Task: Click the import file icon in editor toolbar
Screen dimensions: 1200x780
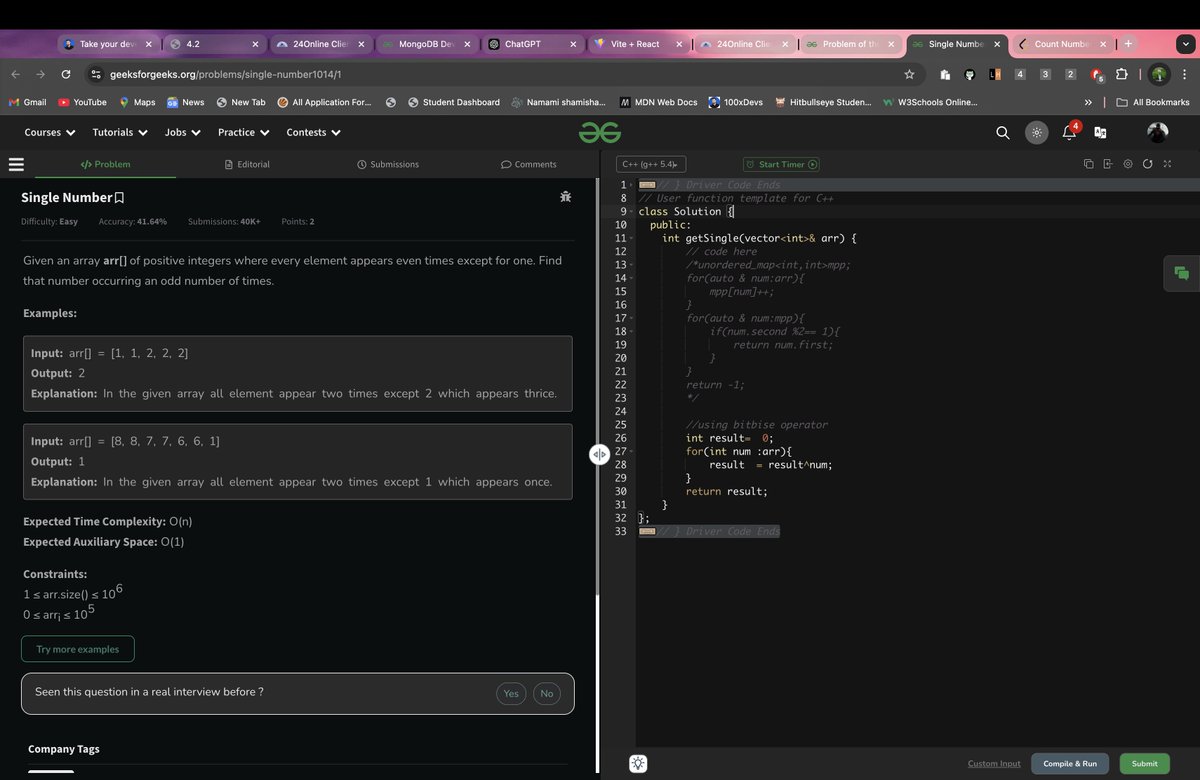Action: (1107, 164)
